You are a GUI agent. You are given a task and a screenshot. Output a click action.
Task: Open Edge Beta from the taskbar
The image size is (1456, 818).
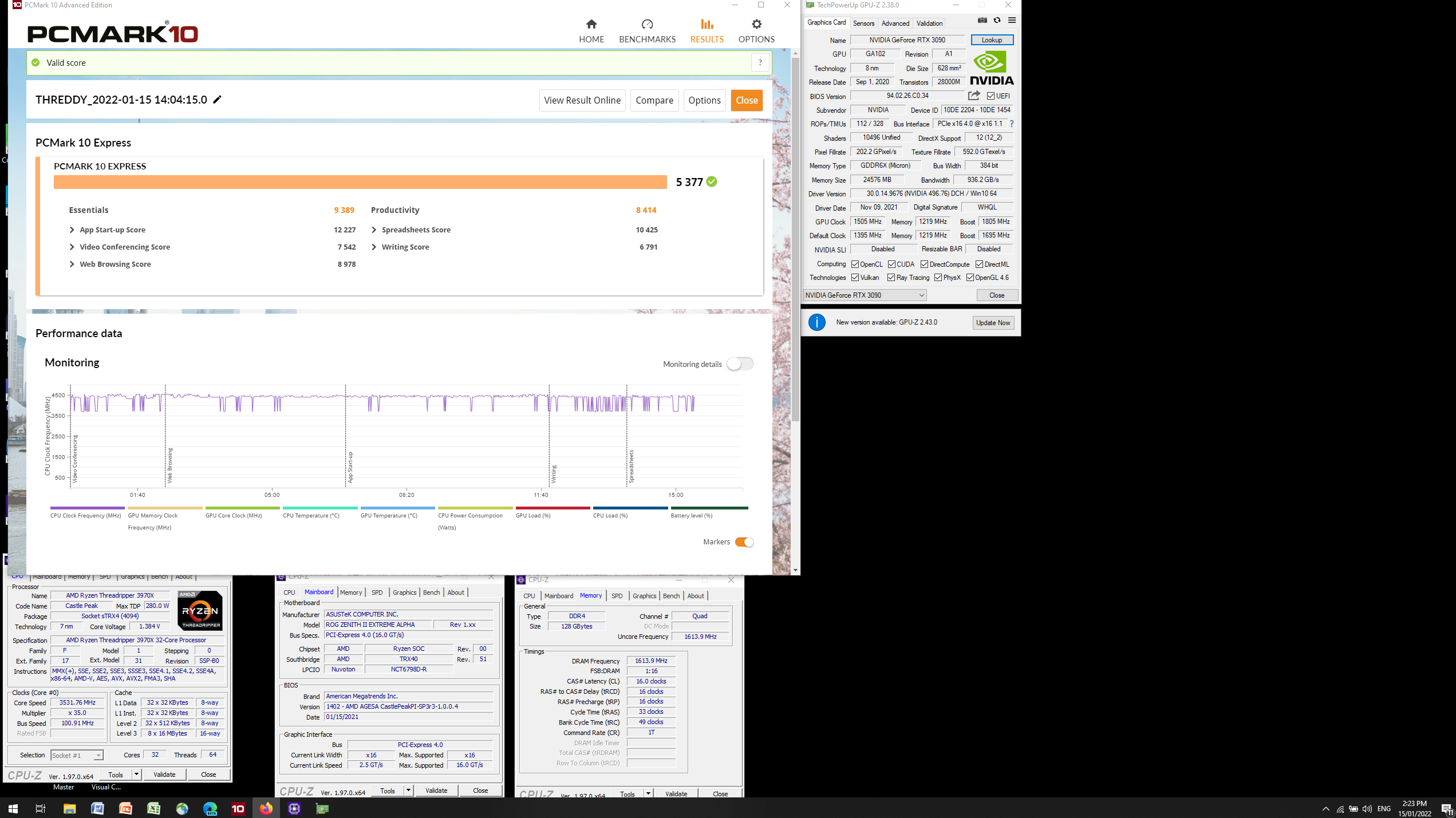click(210, 808)
